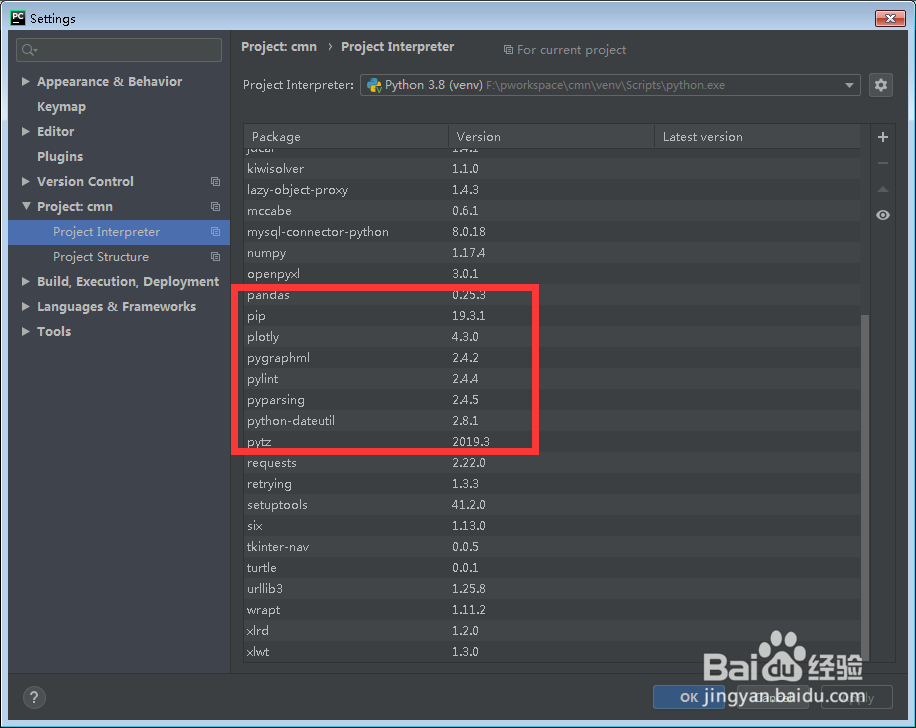This screenshot has height=728, width=916.
Task: Select the xlwt package row
Action: pyautogui.click(x=551, y=652)
